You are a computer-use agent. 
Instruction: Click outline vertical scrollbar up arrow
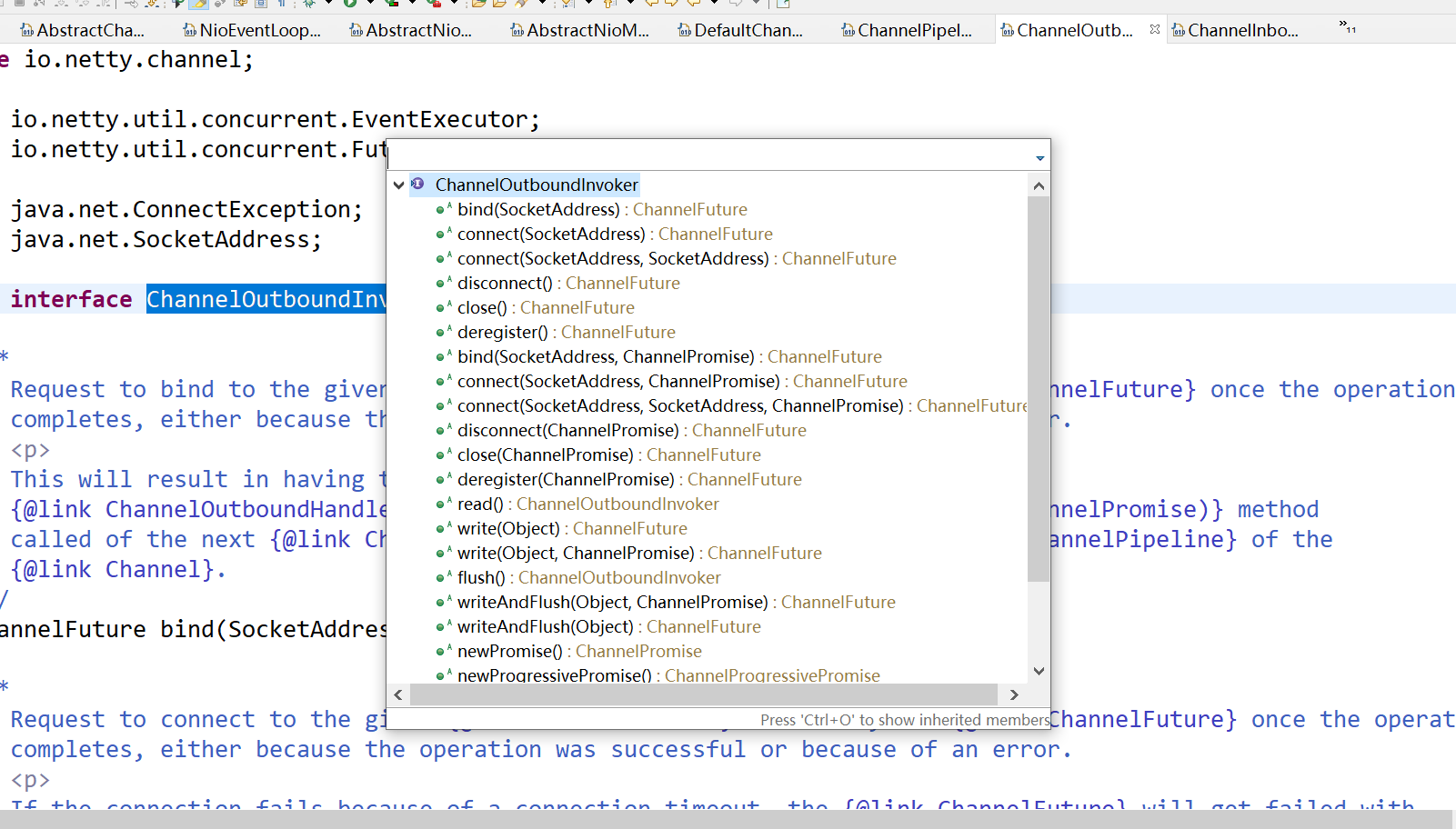(x=1039, y=185)
